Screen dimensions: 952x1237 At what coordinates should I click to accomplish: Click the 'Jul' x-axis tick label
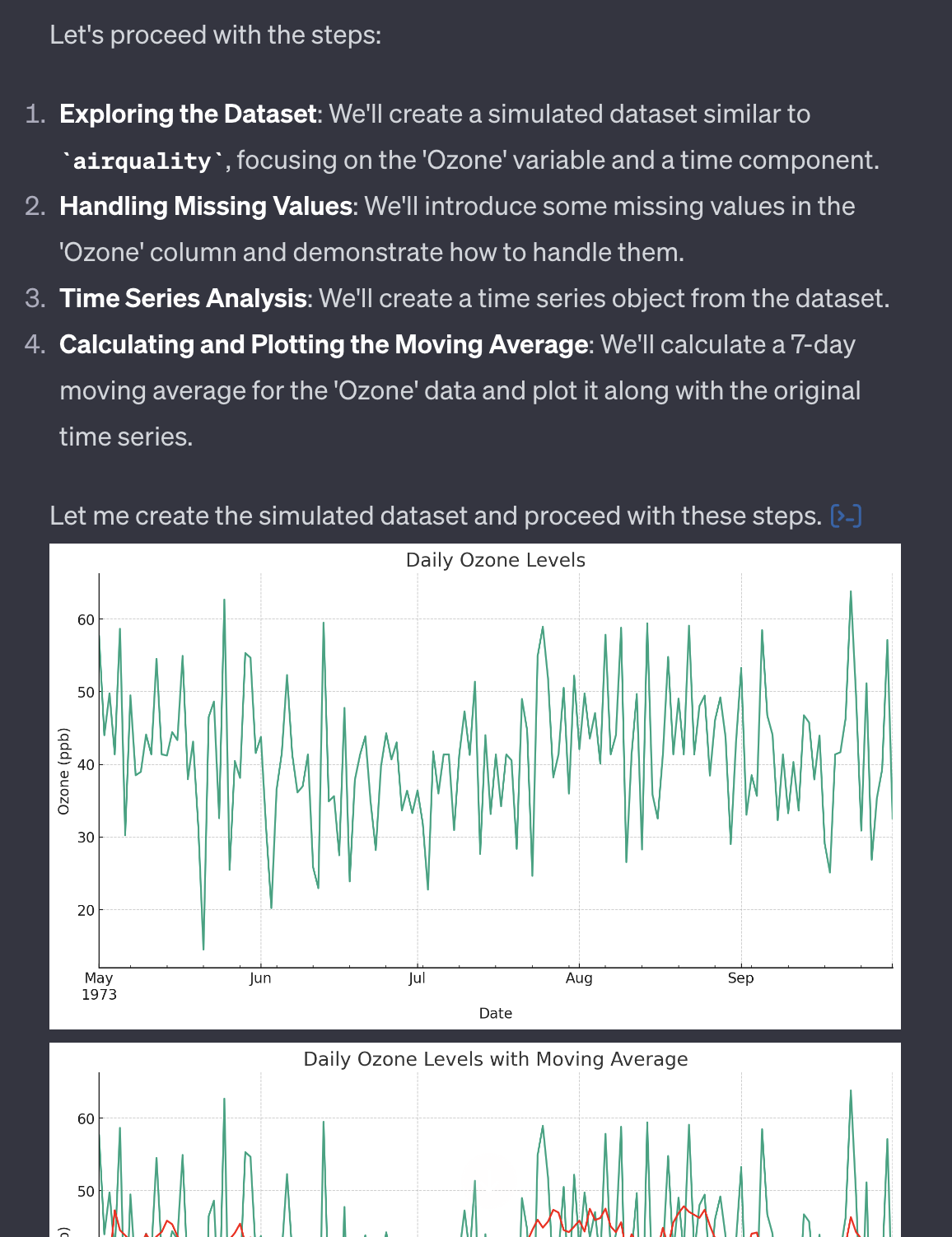pyautogui.click(x=417, y=978)
